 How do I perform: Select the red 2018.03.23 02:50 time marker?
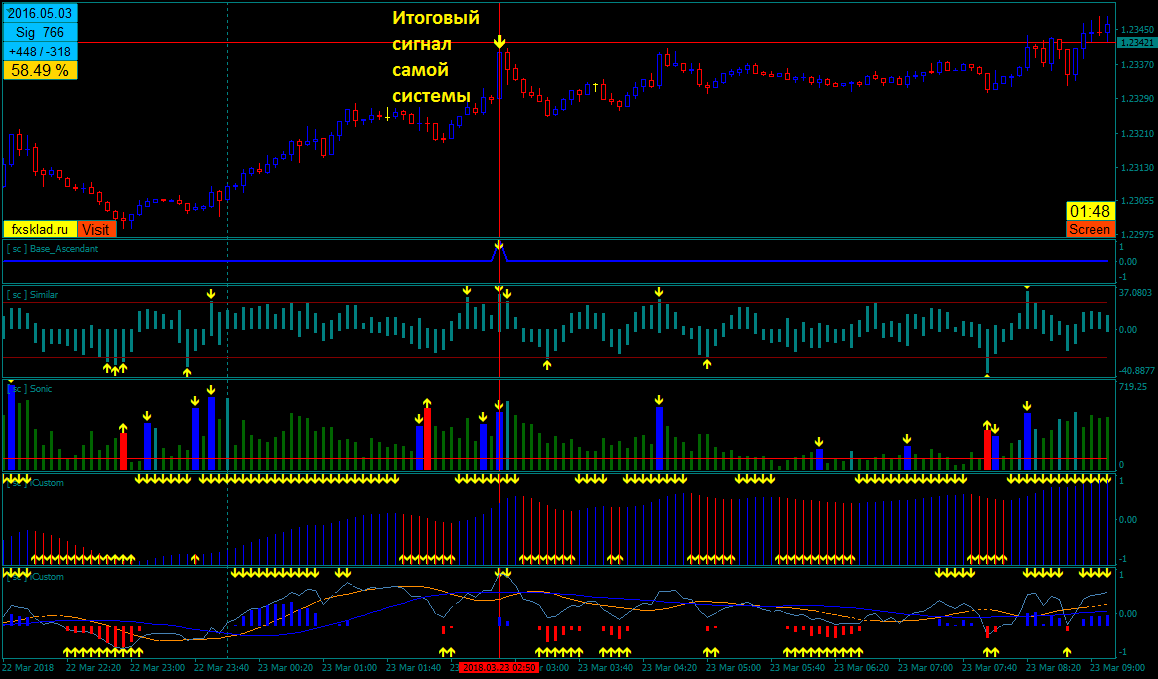499,667
